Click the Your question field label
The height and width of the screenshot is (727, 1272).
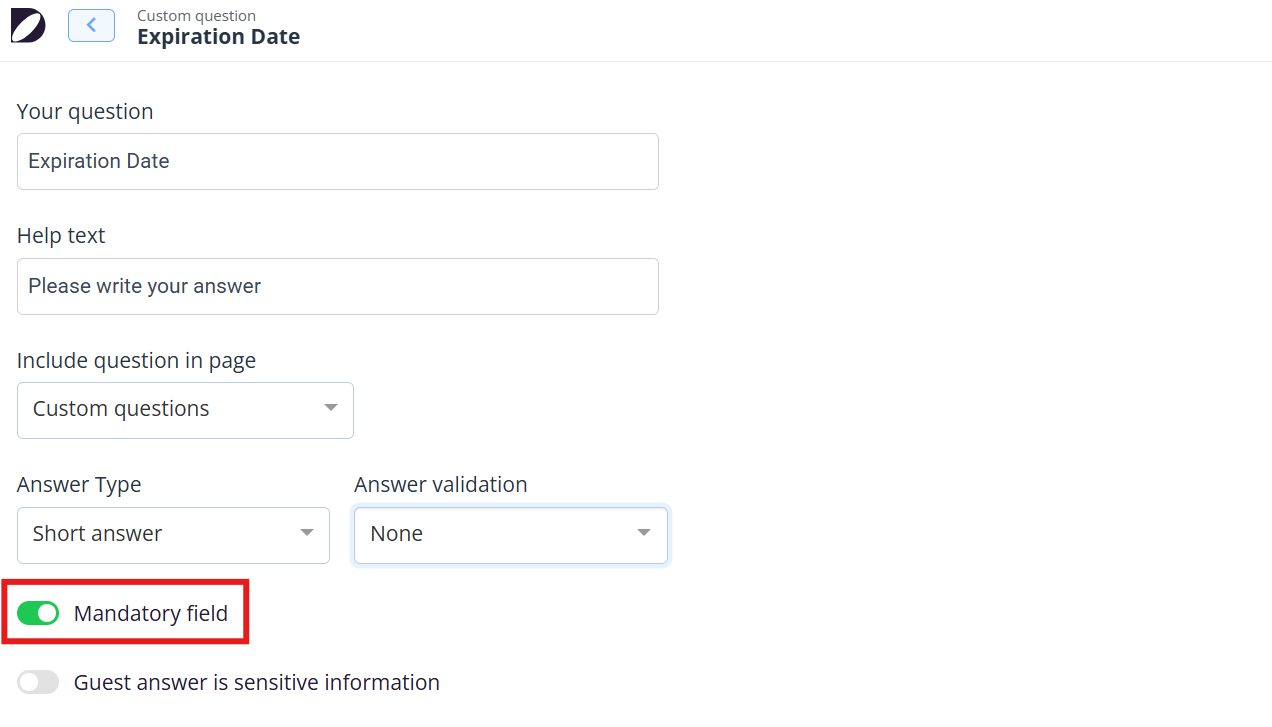[x=85, y=111]
